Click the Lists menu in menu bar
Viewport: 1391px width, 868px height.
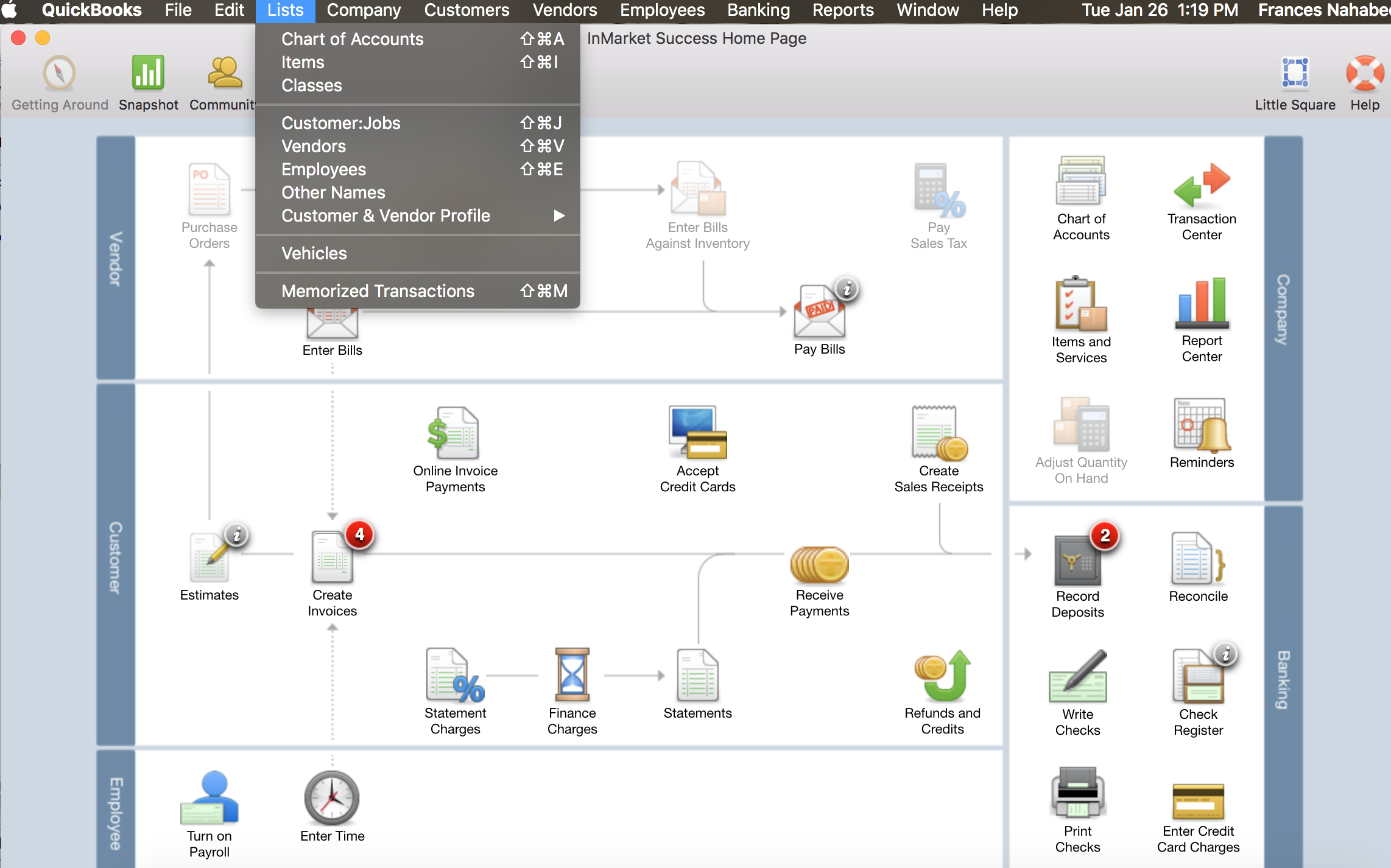283,11
